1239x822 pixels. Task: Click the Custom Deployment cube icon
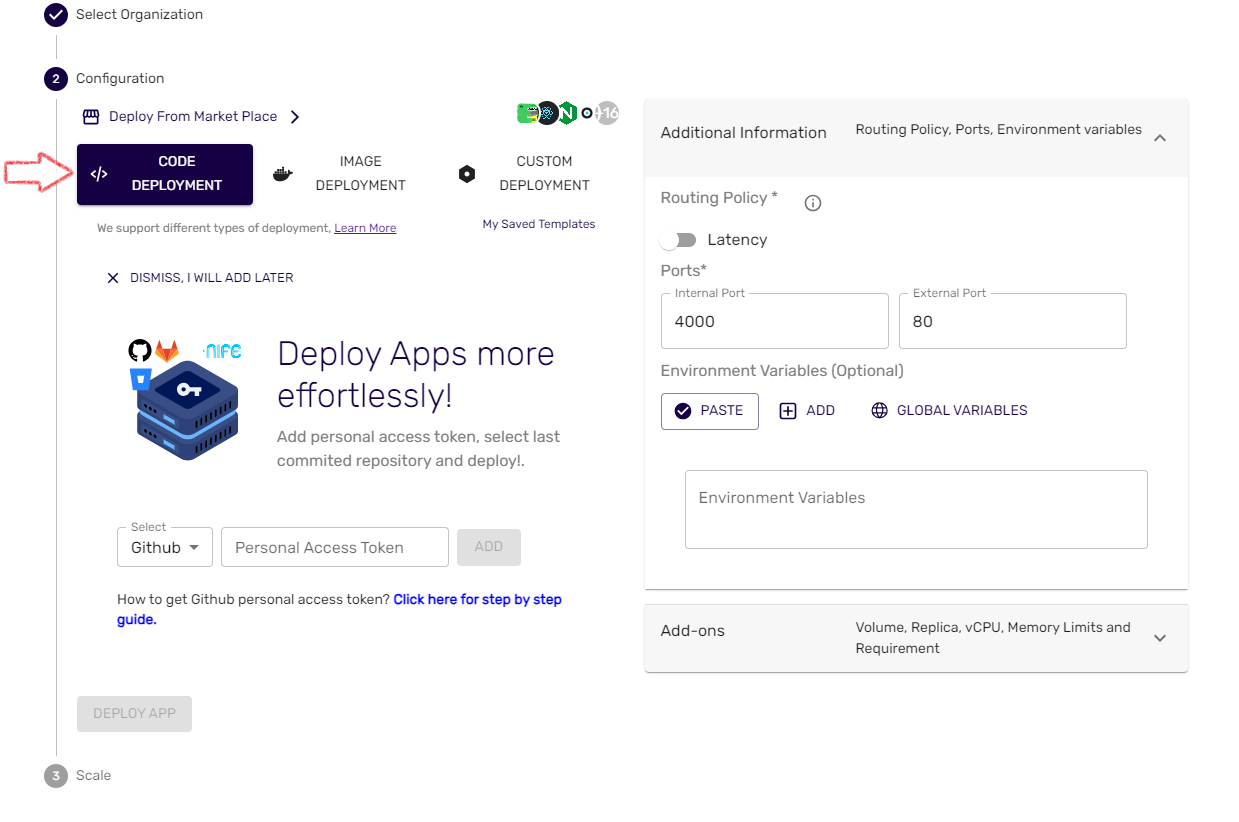tap(466, 173)
